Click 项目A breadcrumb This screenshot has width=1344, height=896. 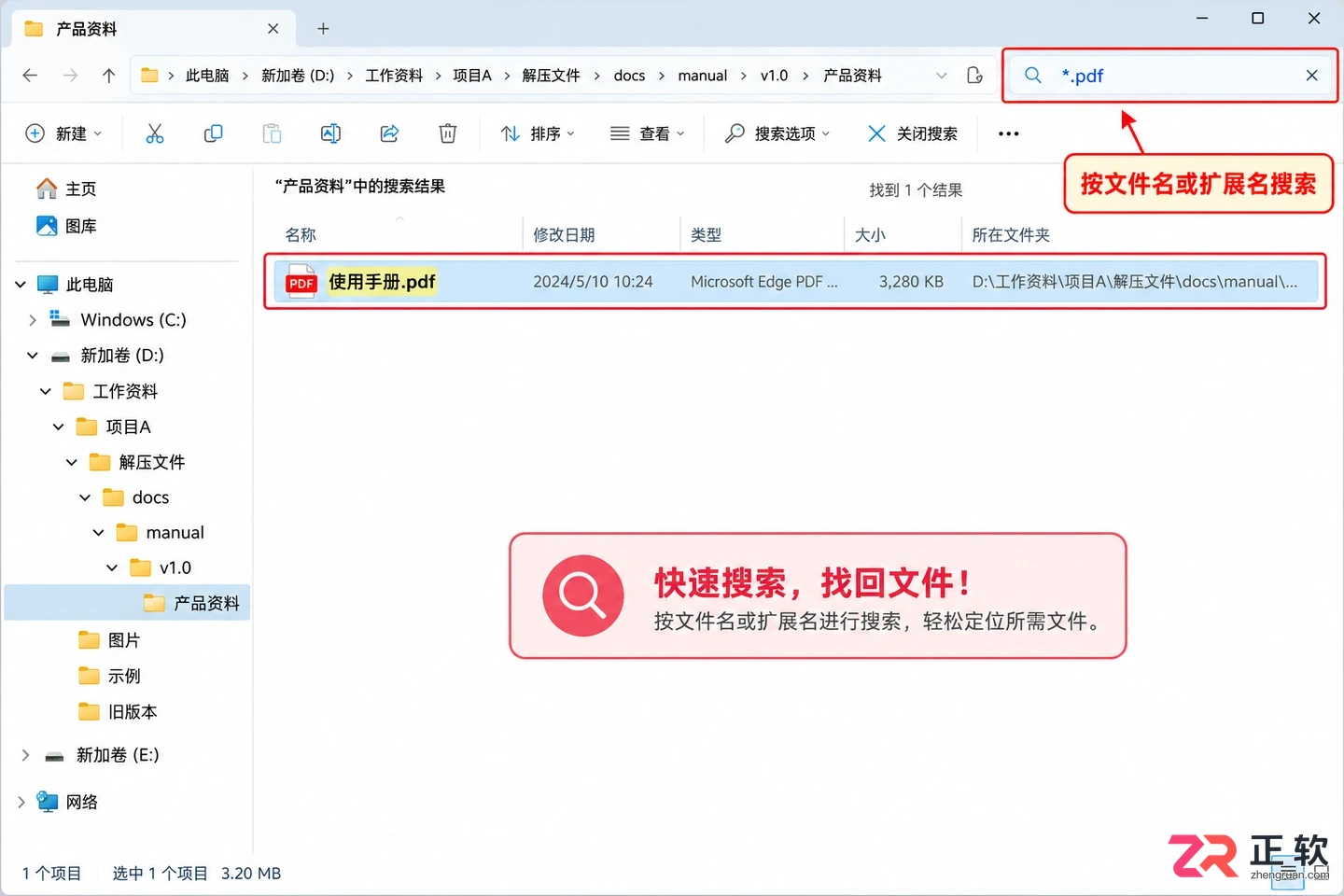coord(472,76)
